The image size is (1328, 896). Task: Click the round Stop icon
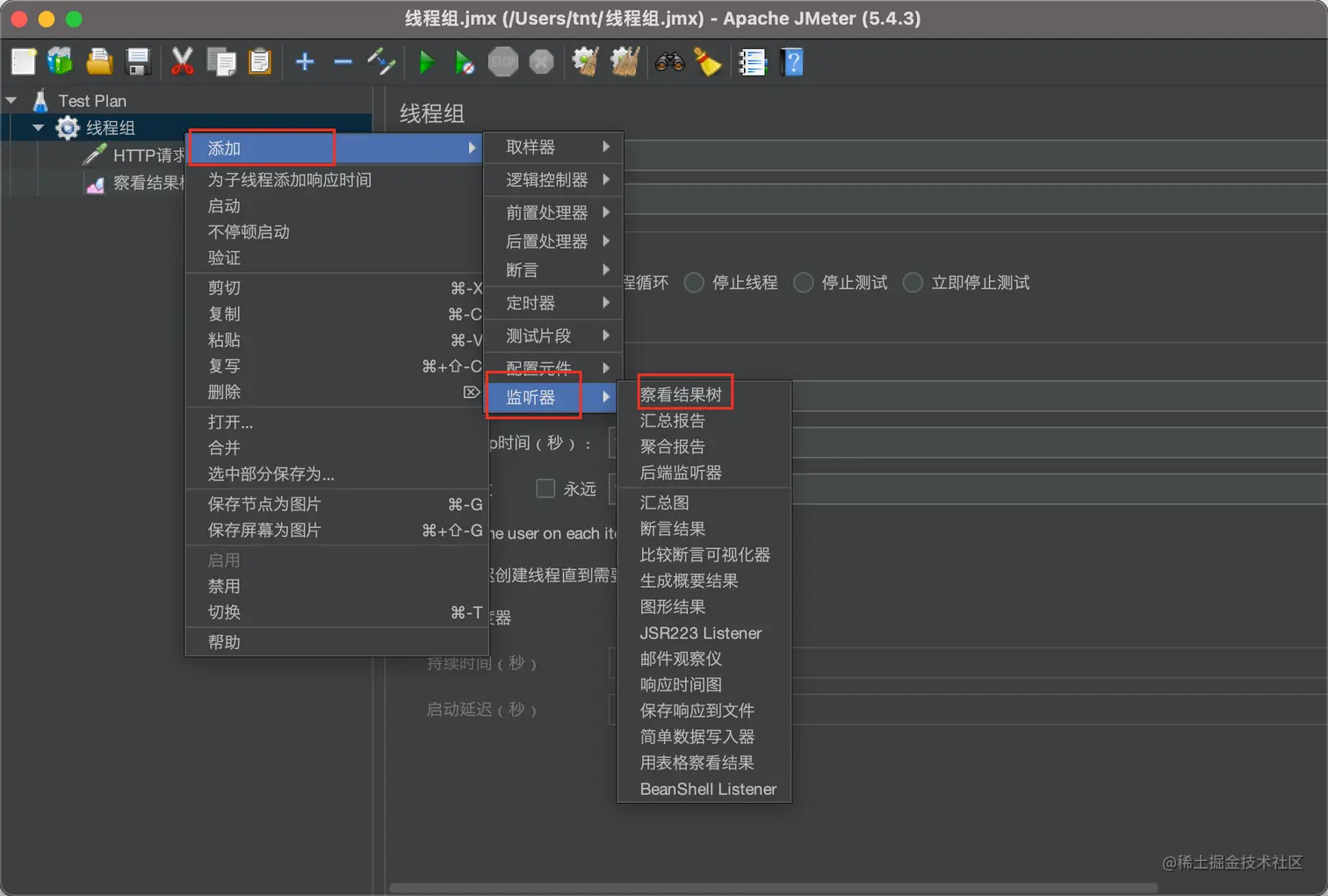point(503,61)
